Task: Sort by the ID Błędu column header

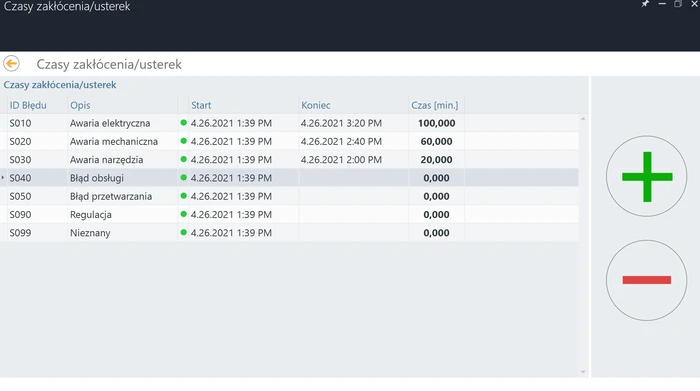Action: coord(28,105)
